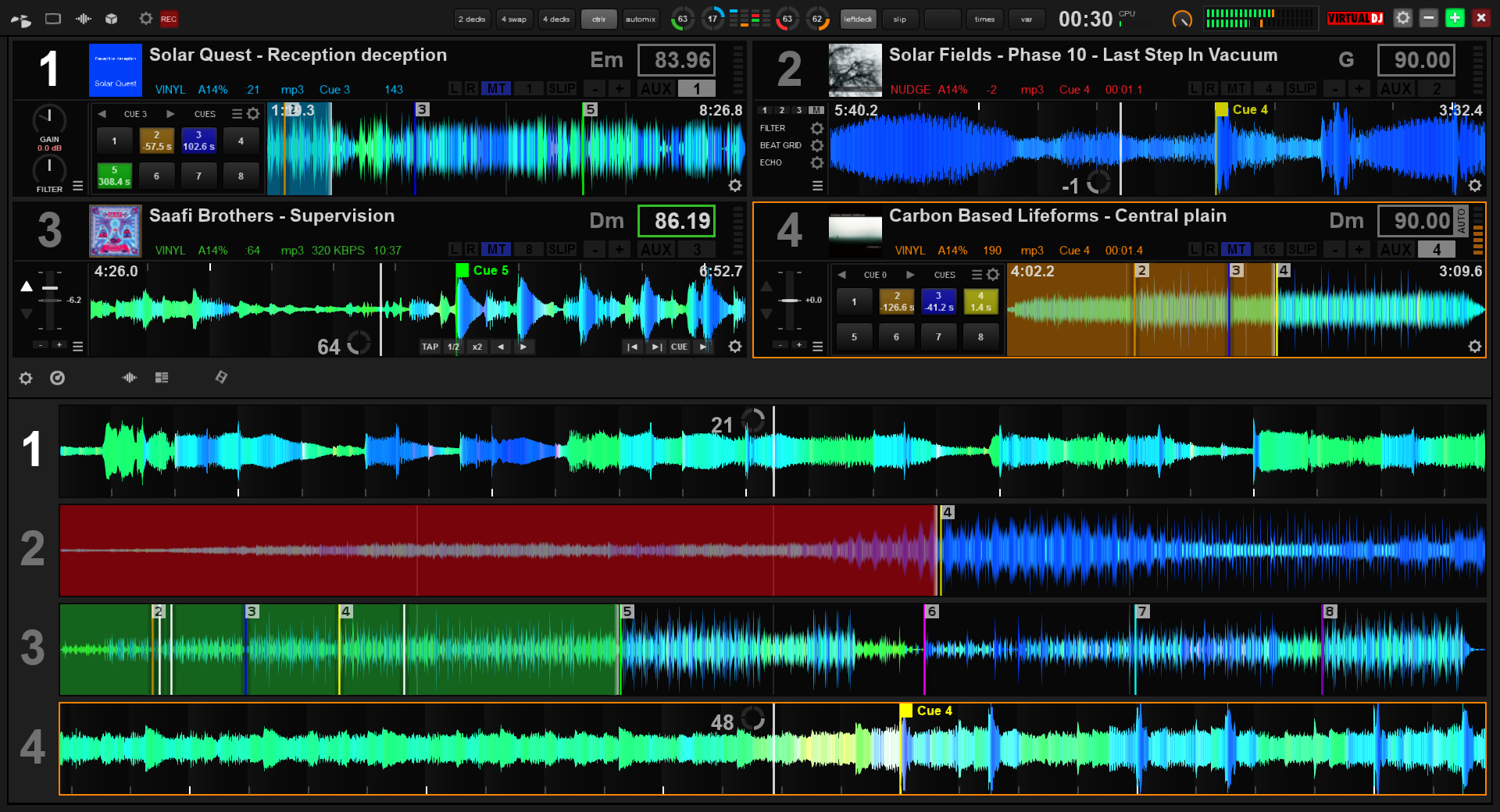
Task: Open the gear beside deck 2 BEAT GRID
Action: pos(816,145)
